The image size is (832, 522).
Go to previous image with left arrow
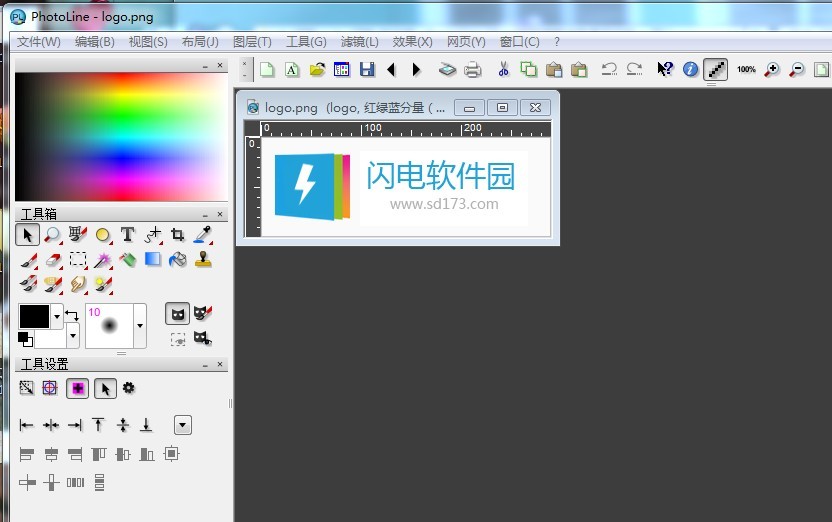coord(392,69)
